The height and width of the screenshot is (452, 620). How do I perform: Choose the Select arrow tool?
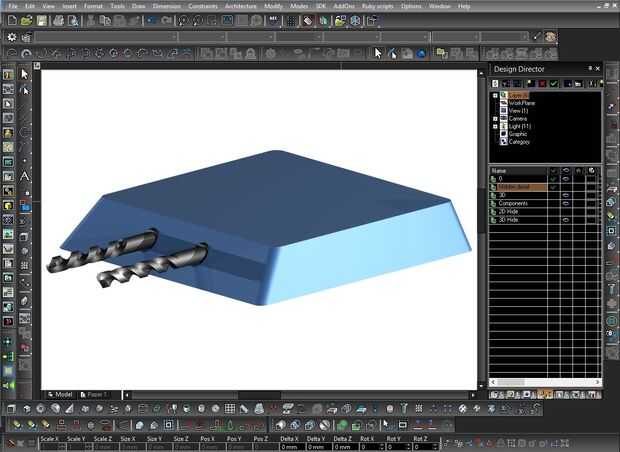click(25, 74)
